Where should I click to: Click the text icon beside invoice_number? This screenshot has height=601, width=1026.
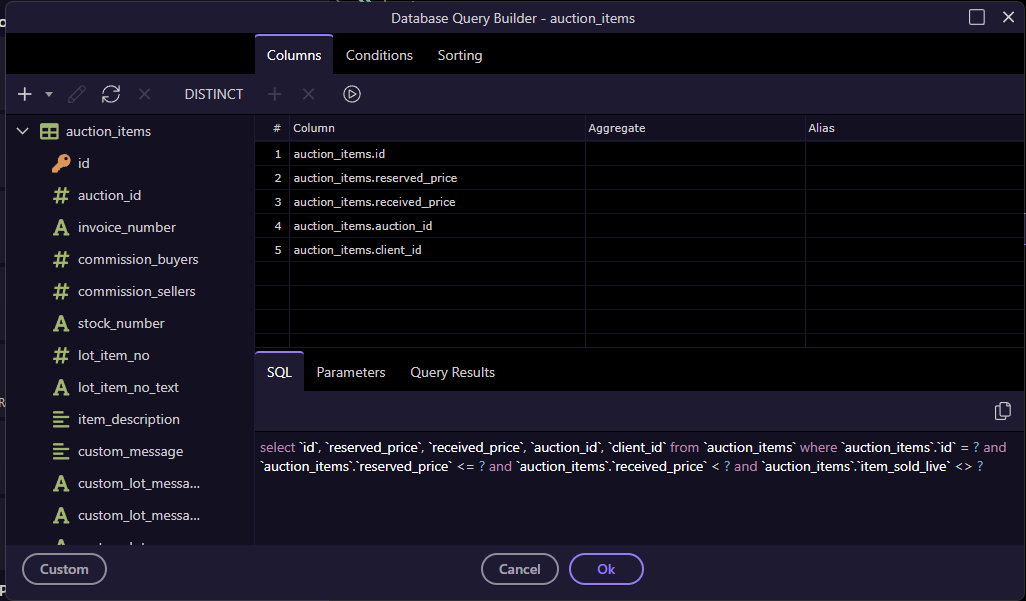point(61,227)
